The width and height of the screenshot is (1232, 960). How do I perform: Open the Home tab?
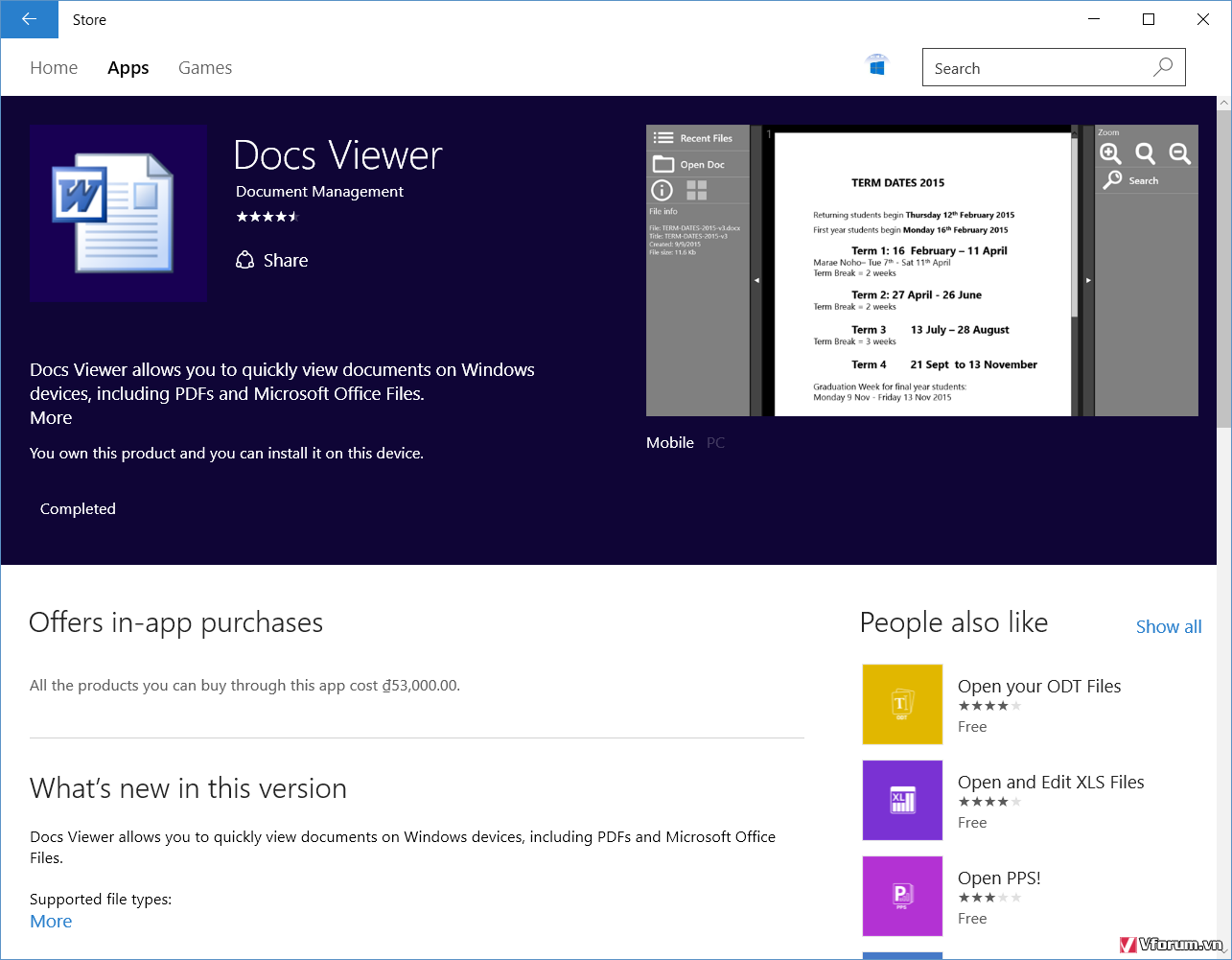click(54, 68)
